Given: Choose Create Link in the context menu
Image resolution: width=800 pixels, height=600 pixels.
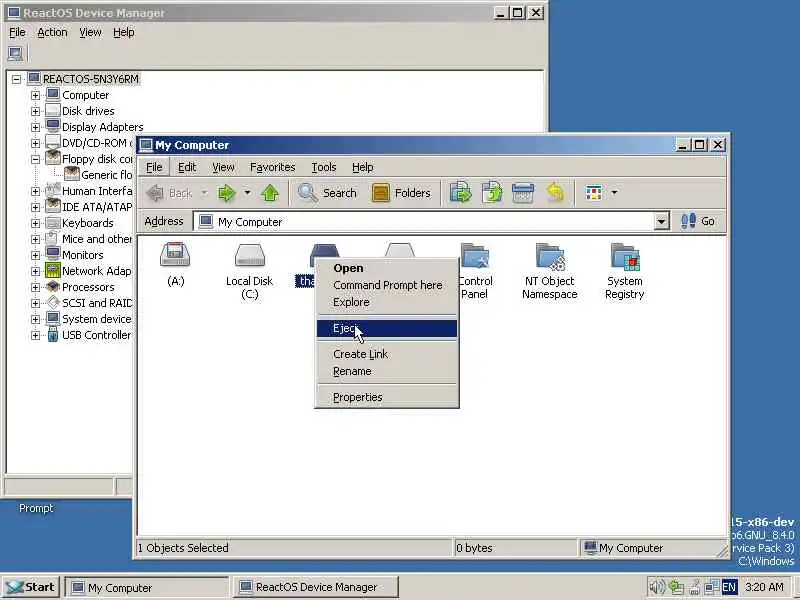Looking at the screenshot, I should [x=387, y=354].
